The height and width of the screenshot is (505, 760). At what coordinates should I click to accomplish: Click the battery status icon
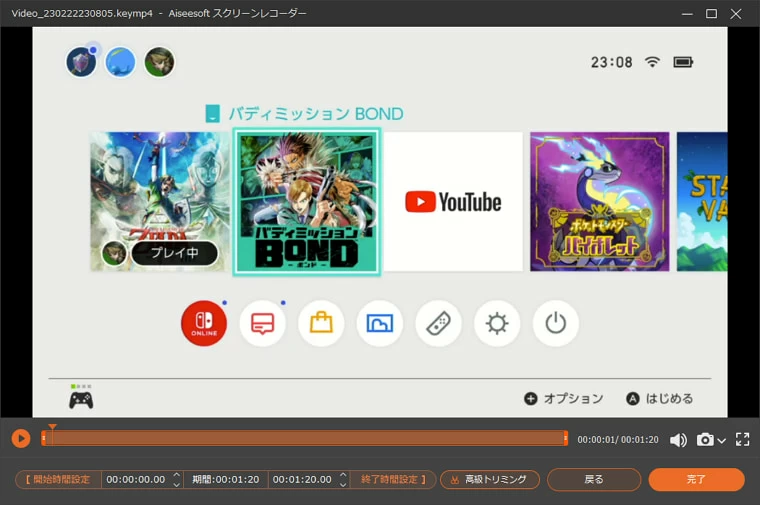[683, 62]
